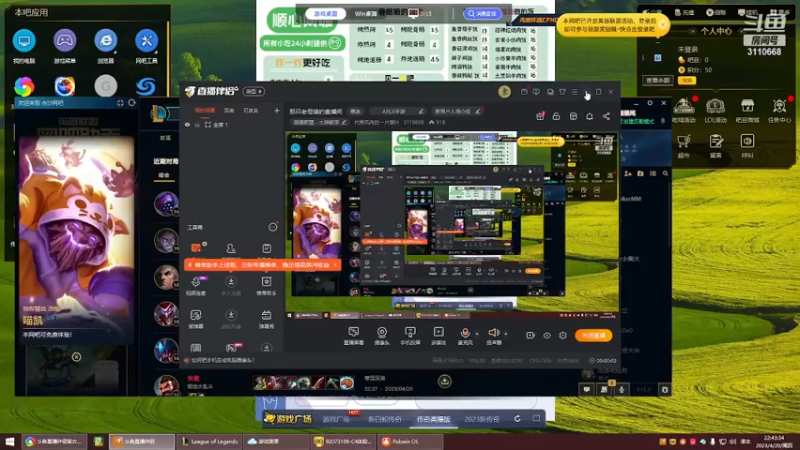This screenshot has height=450, width=800.
Task: Add the 多媒体 media source
Action: 438,336
